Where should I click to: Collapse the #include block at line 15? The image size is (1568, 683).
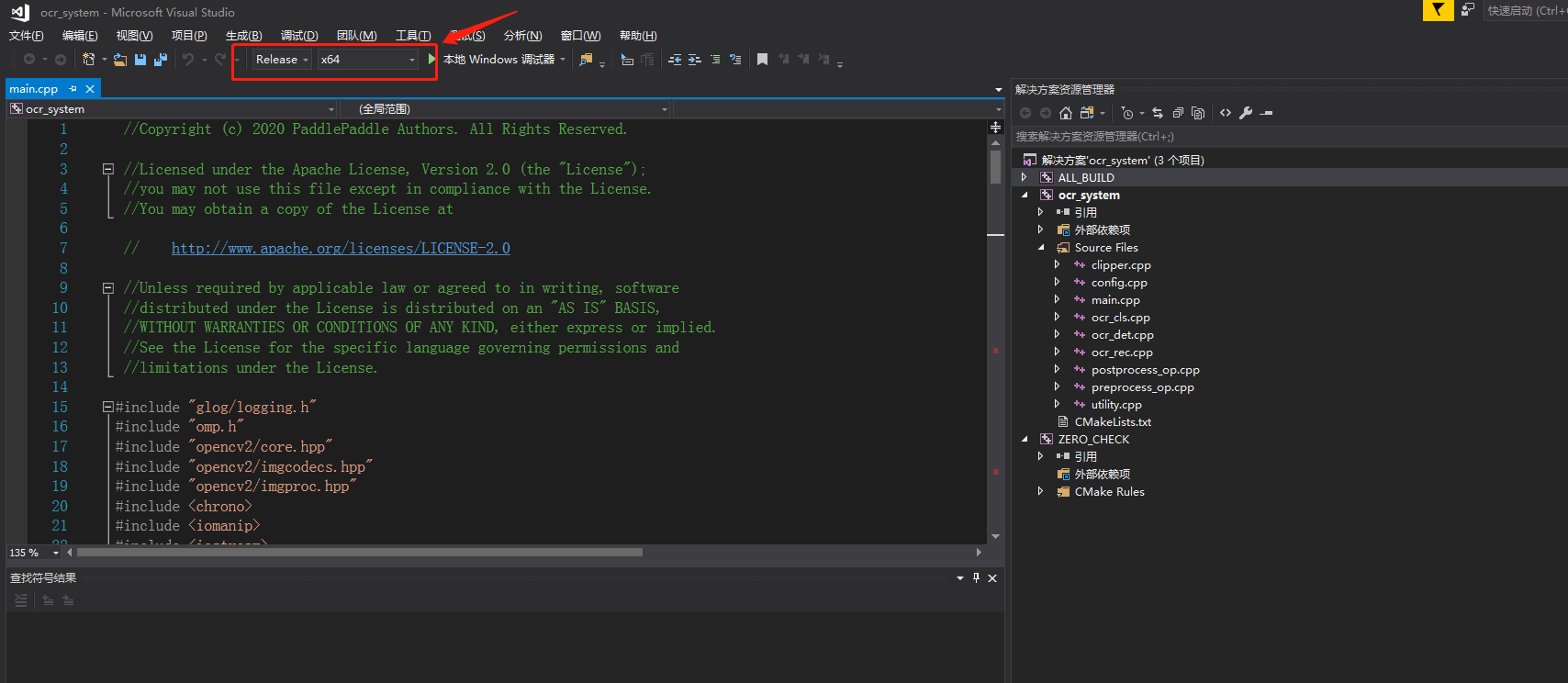click(107, 407)
